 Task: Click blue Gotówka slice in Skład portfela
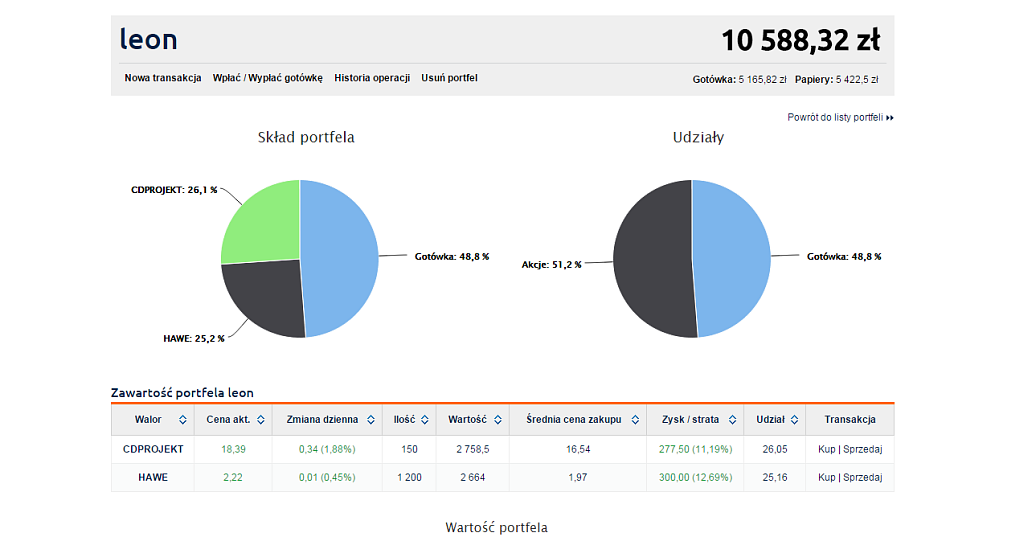pos(340,258)
